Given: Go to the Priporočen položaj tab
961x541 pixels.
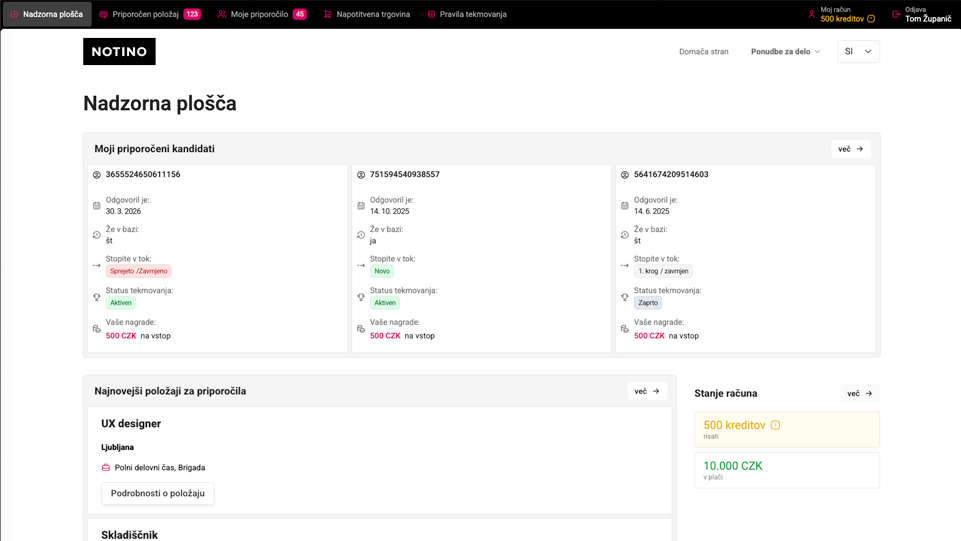Looking at the screenshot, I should pyautogui.click(x=150, y=14).
